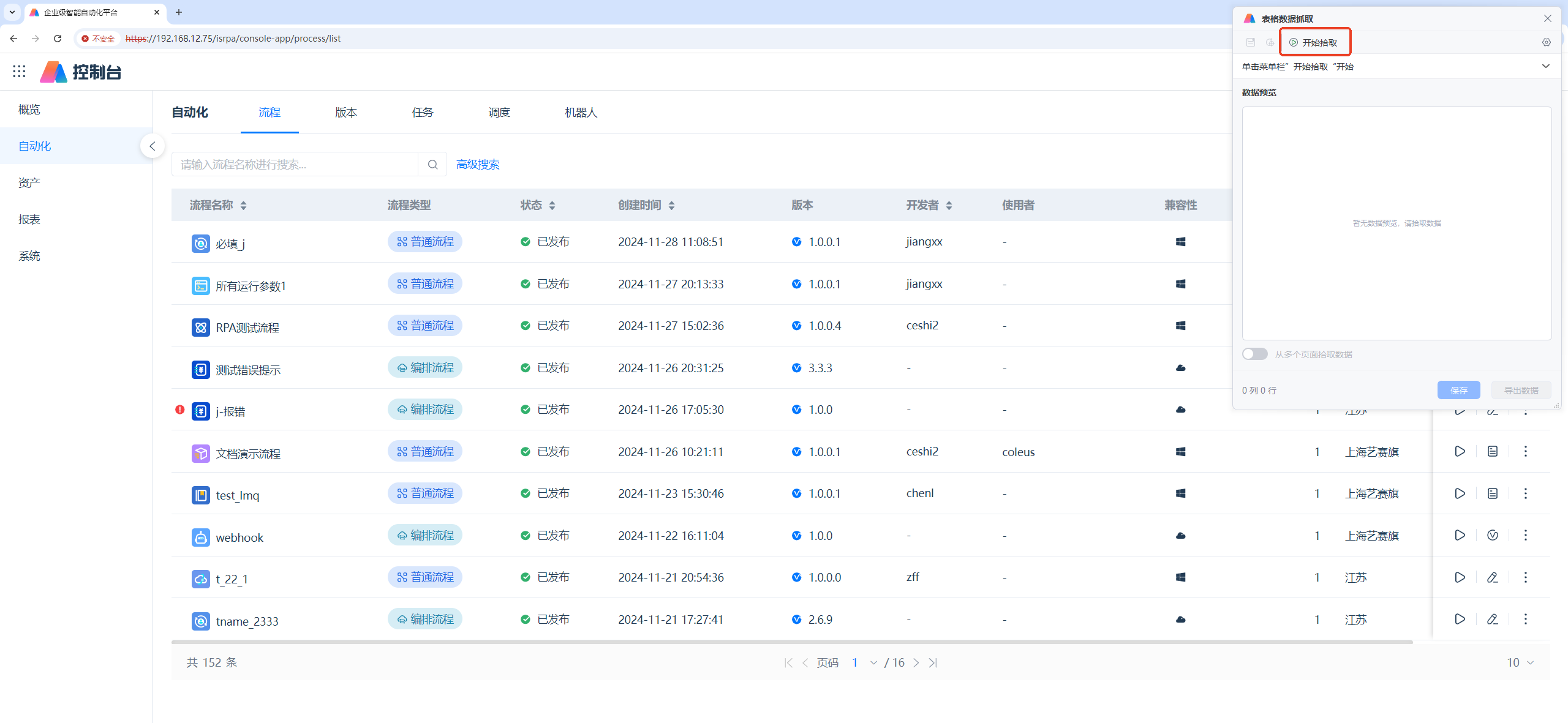This screenshot has height=723, width=1568.
Task: Jump to the last page
Action: (933, 663)
